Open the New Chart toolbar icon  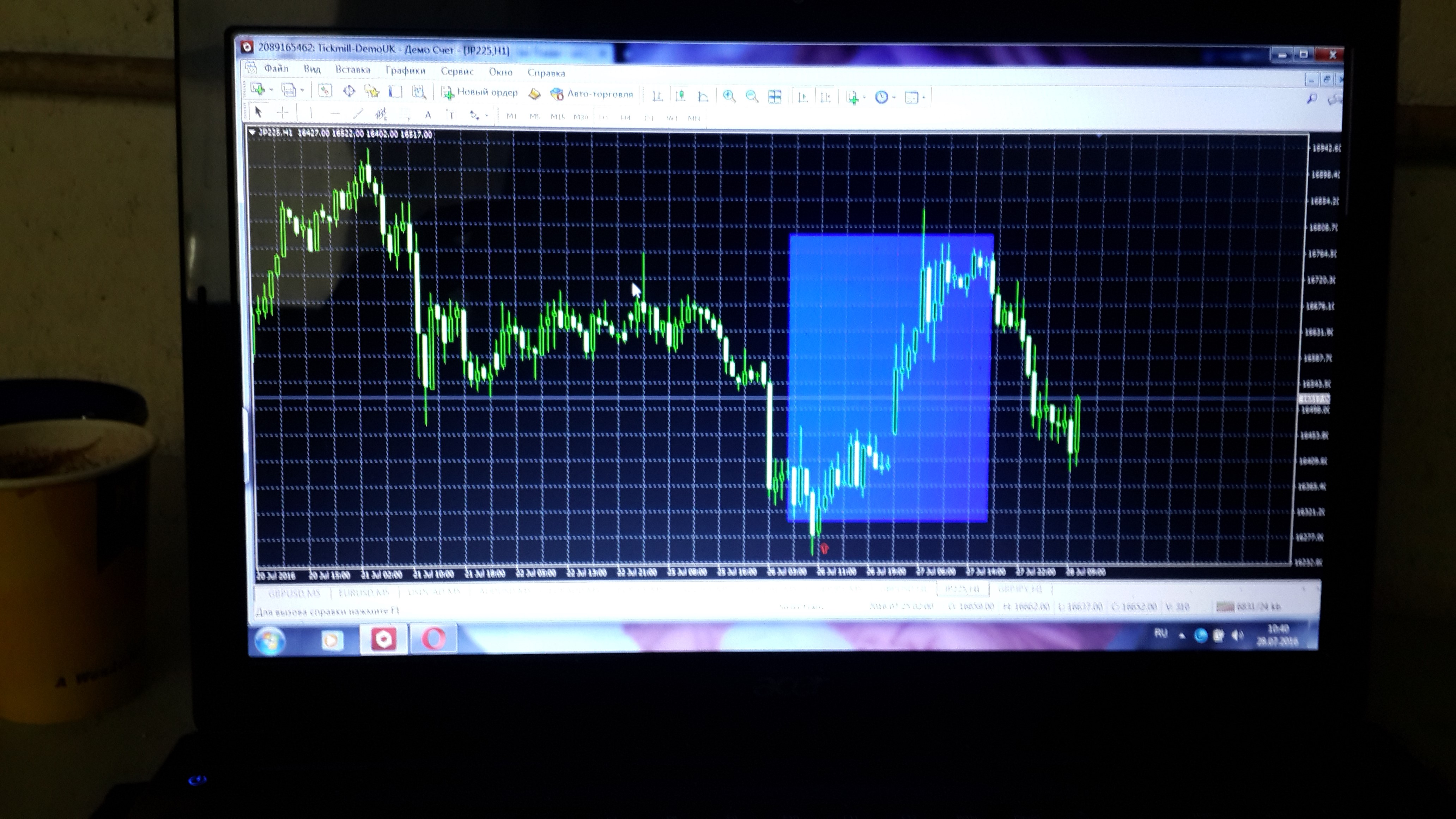tap(258, 89)
